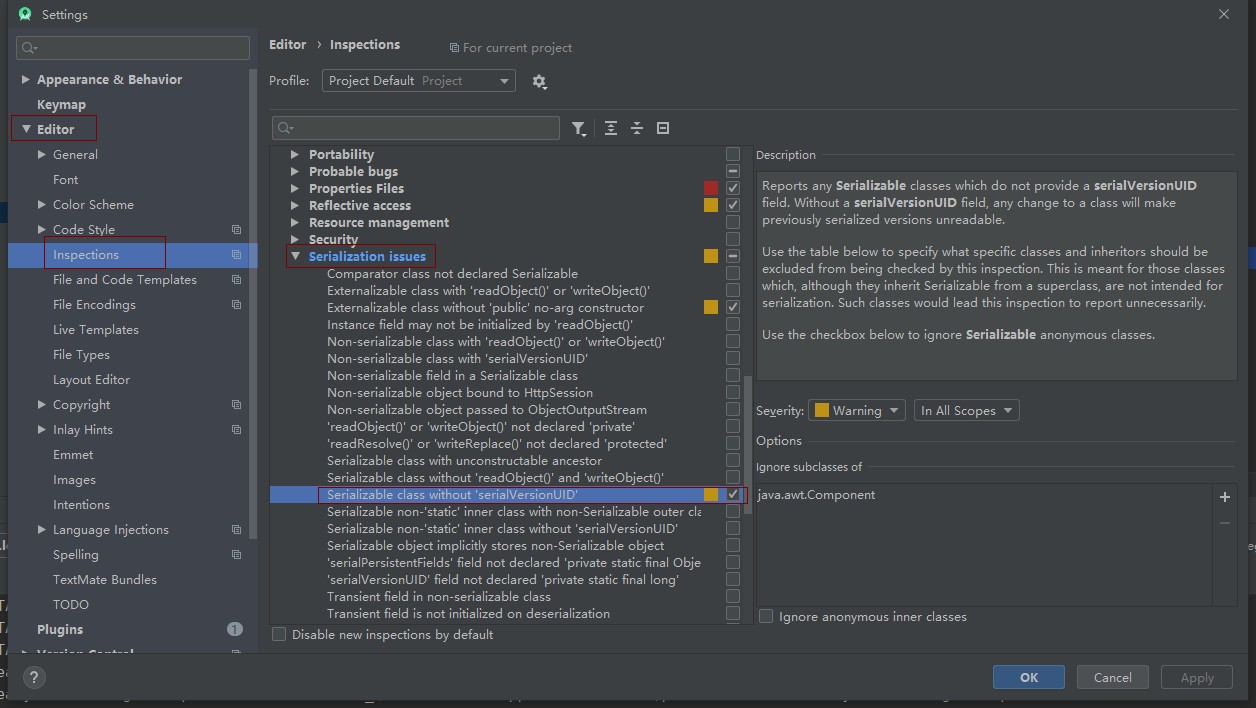Click the reset-to-empty square icon in toolbar
This screenshot has height=708, width=1256.
coord(662,128)
